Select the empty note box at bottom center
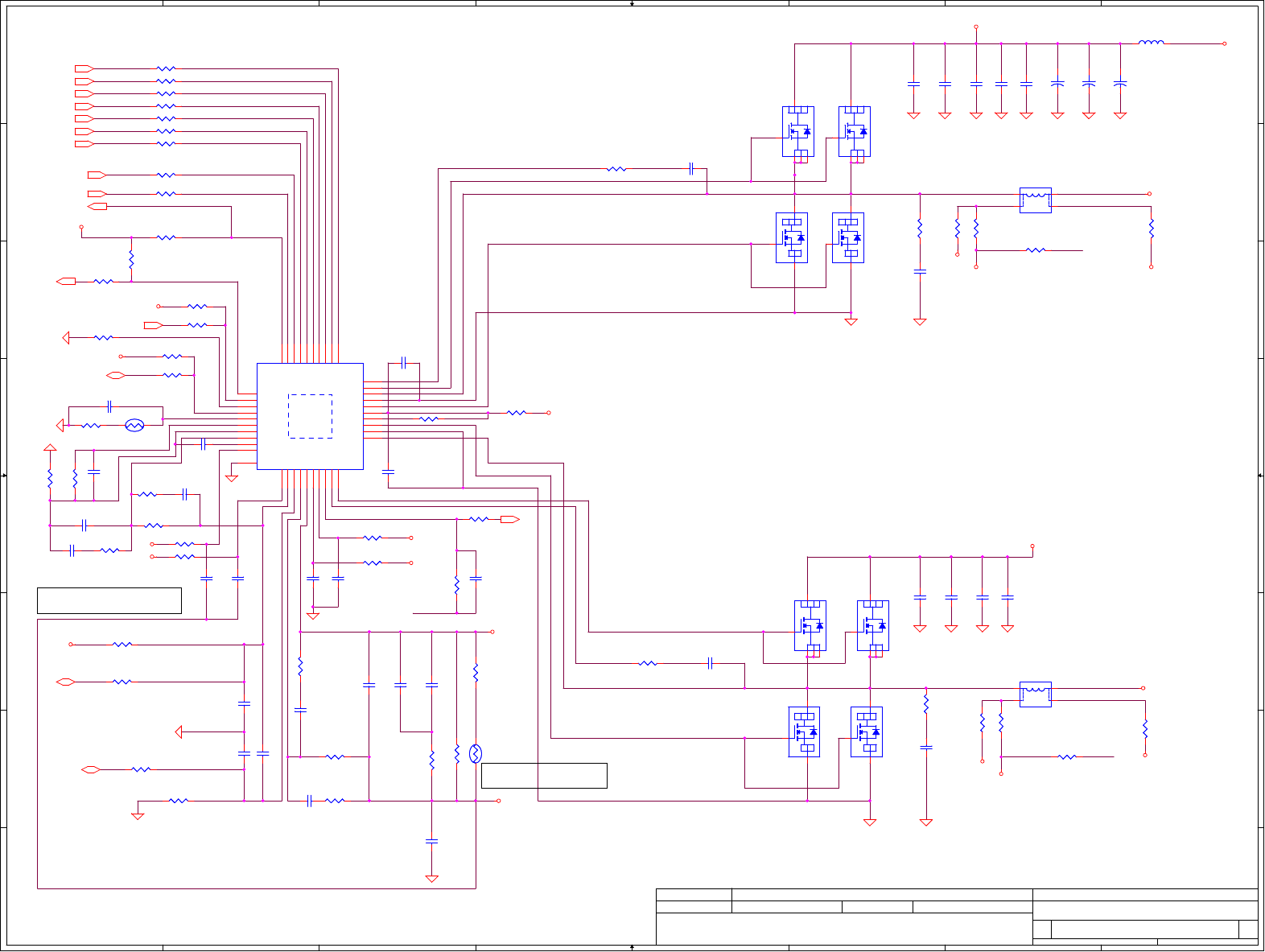 point(544,776)
